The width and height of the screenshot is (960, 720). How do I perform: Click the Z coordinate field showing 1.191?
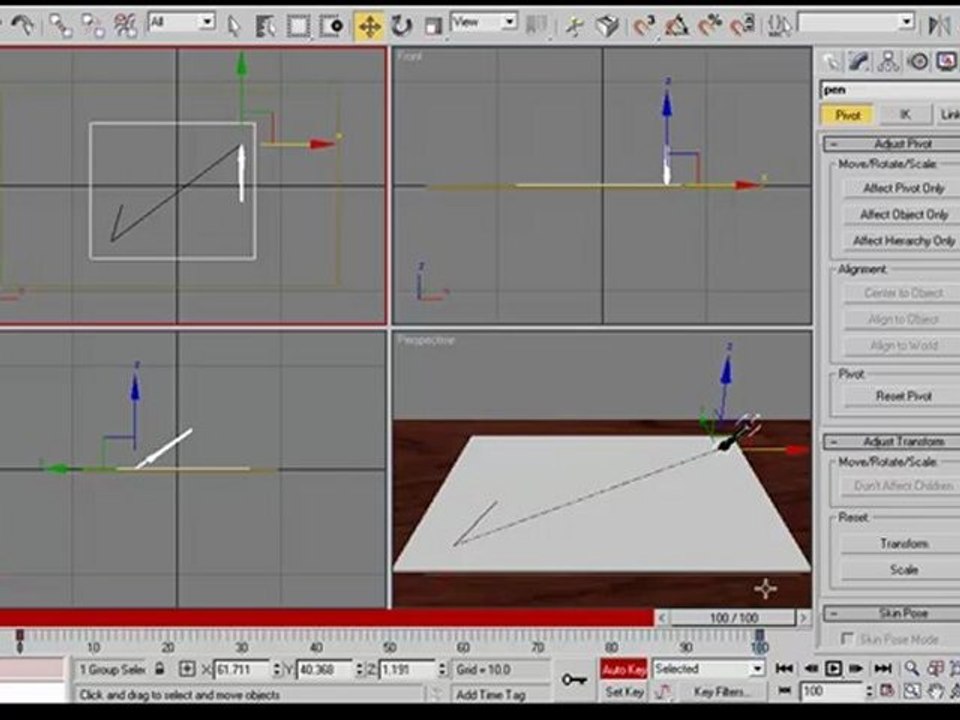click(x=408, y=670)
